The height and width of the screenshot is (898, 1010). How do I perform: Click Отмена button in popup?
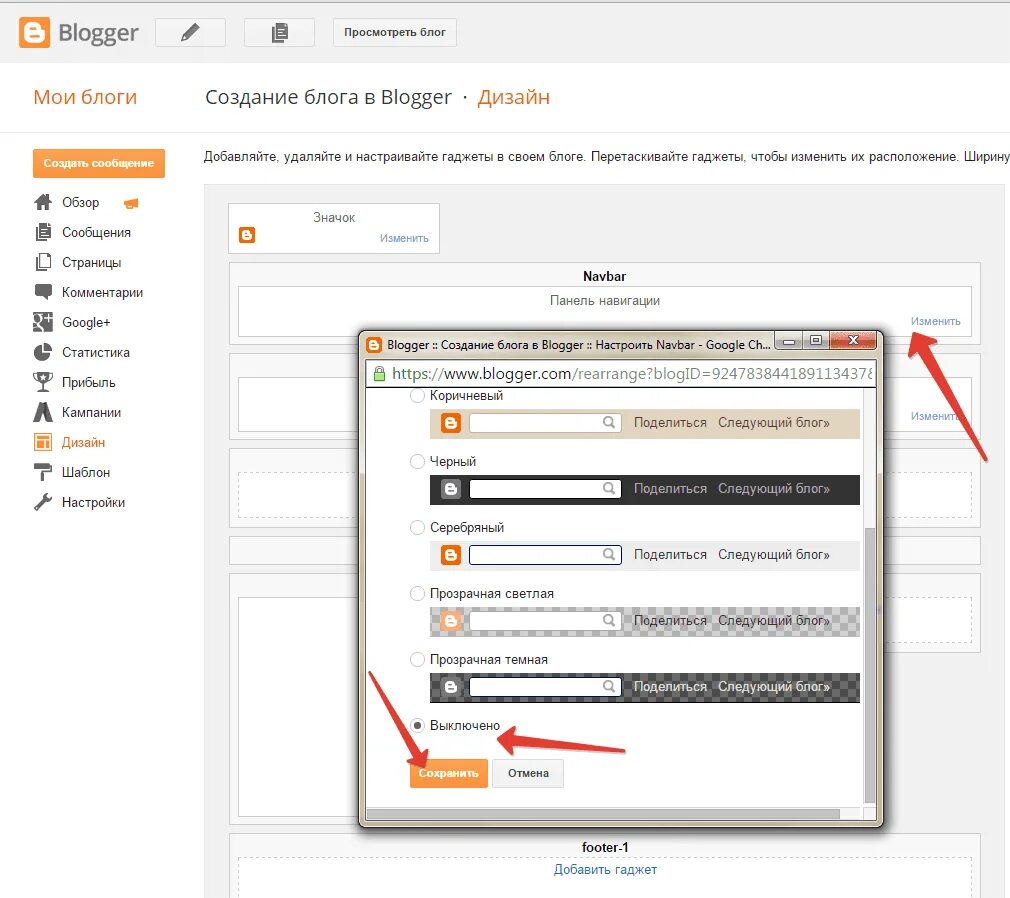click(528, 773)
